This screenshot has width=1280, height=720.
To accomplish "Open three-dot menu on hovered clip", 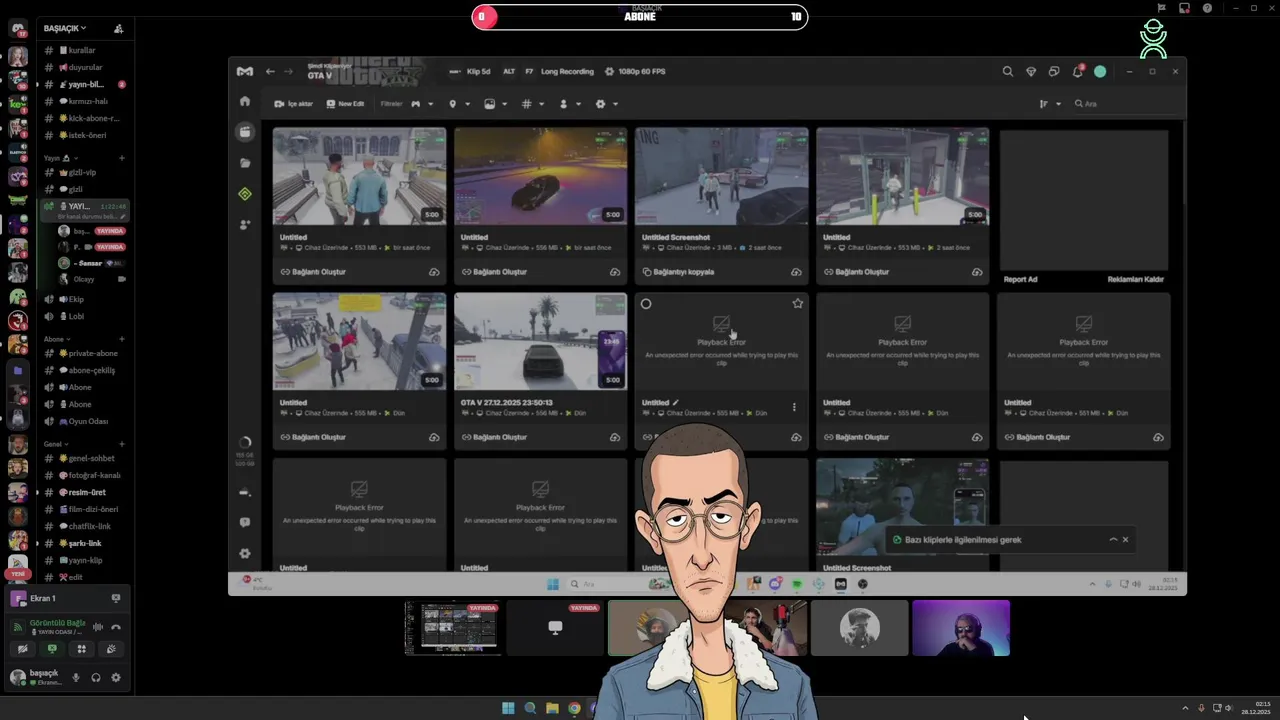I will [794, 407].
